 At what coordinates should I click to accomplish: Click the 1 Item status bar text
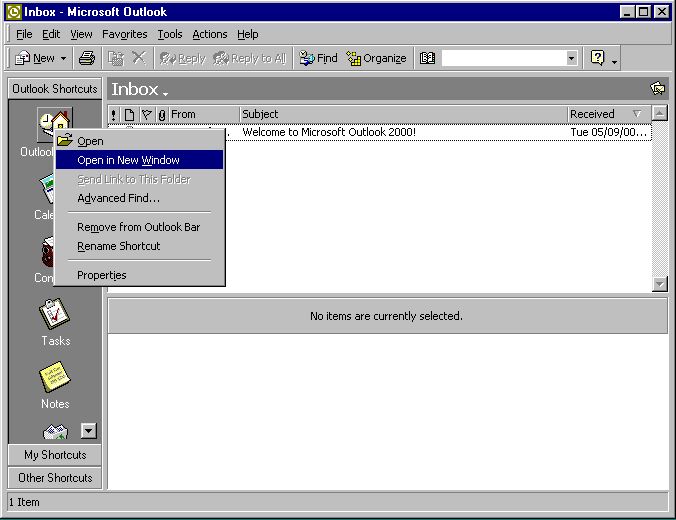point(24,502)
